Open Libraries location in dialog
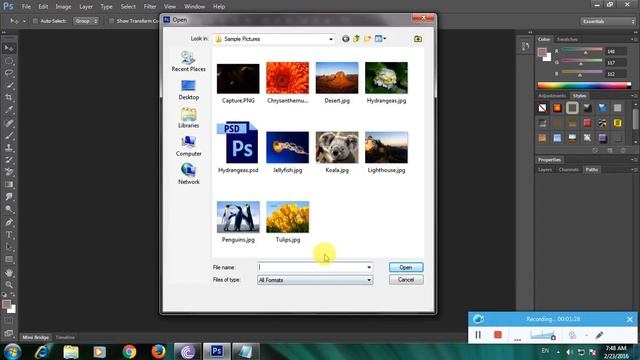 coord(189,118)
